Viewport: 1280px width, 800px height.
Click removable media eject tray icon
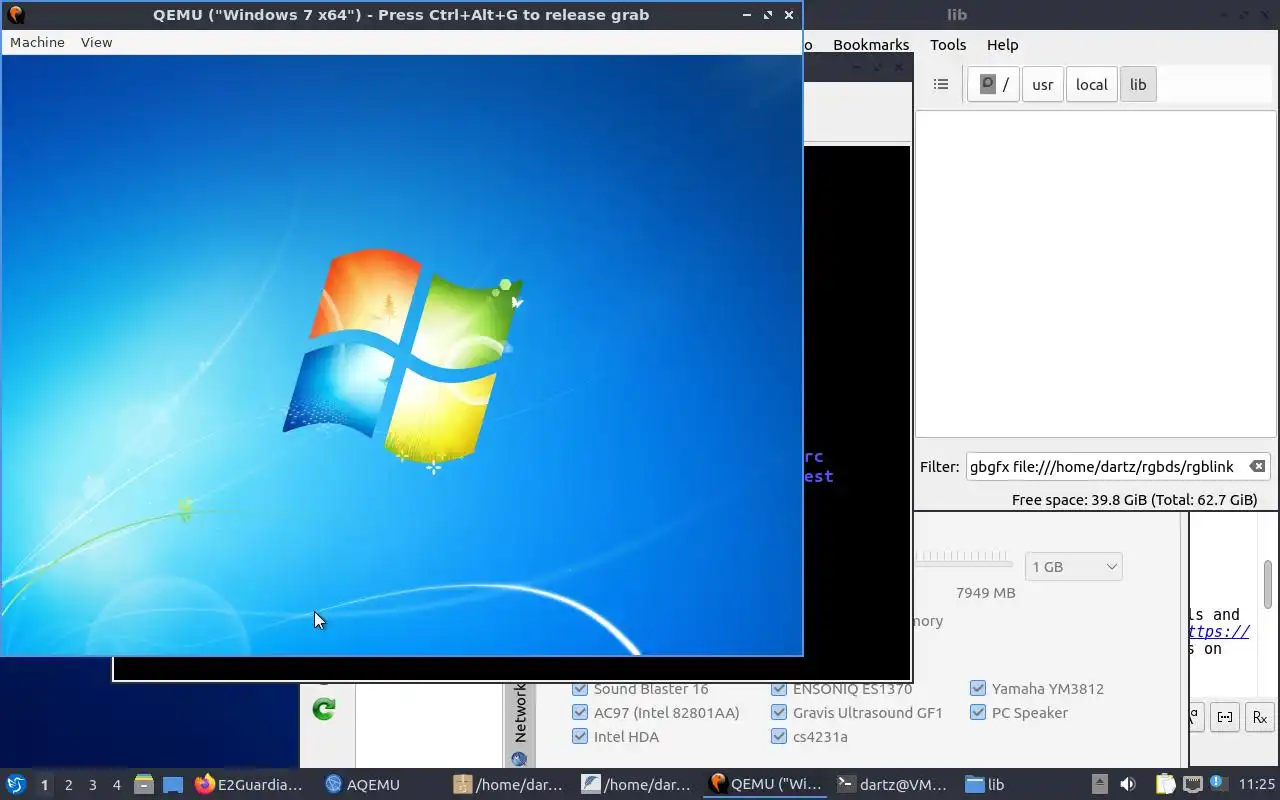pyautogui.click(x=1099, y=785)
